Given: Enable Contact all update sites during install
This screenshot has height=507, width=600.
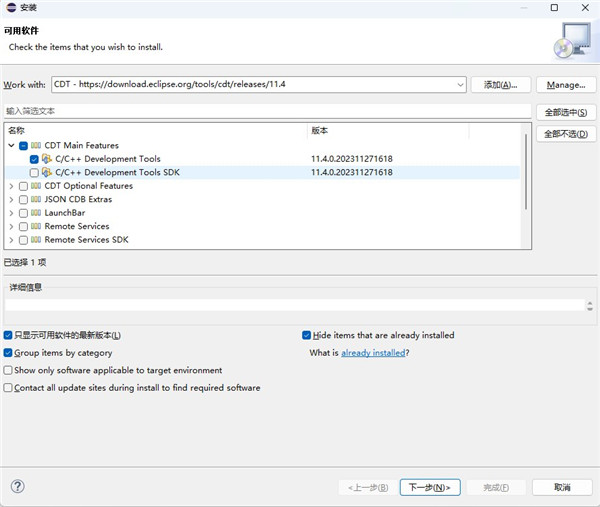Looking at the screenshot, I should 8,388.
